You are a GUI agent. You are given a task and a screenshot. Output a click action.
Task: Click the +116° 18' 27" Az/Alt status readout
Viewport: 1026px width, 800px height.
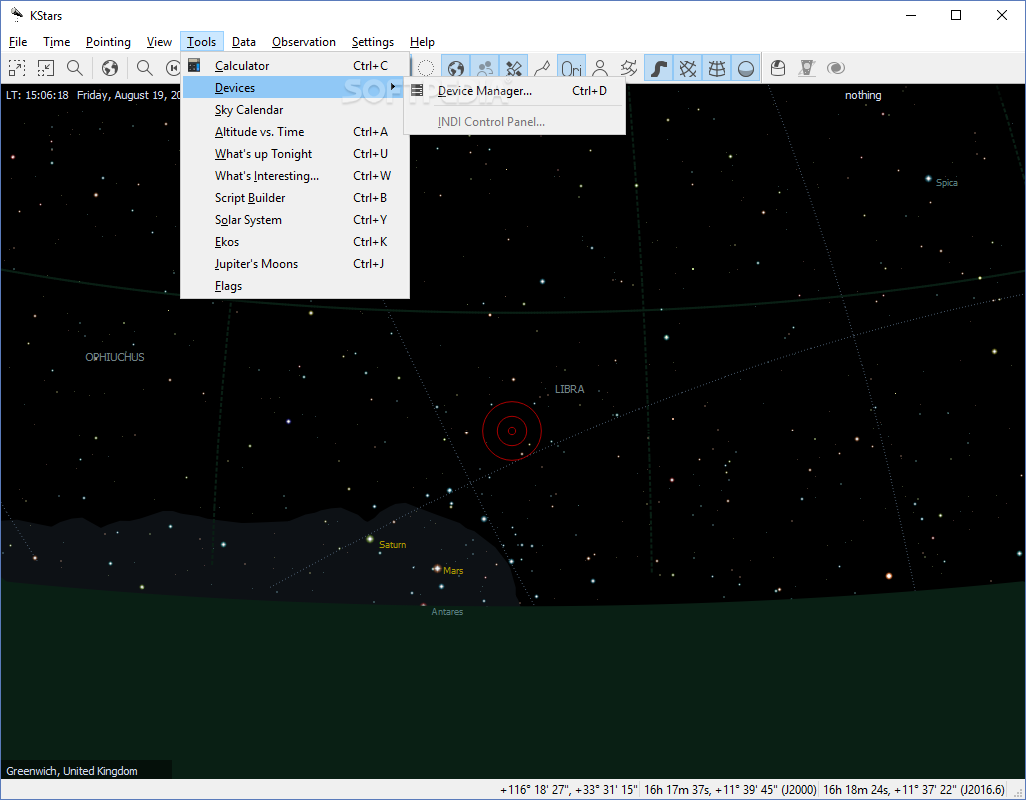[x=568, y=790]
